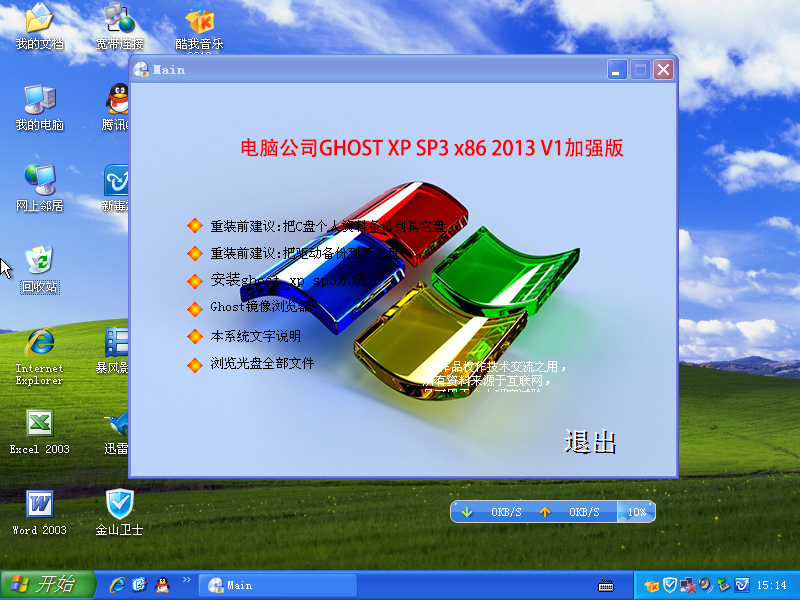Click the red title 电脑公司GHOST XP SP3

[432, 148]
